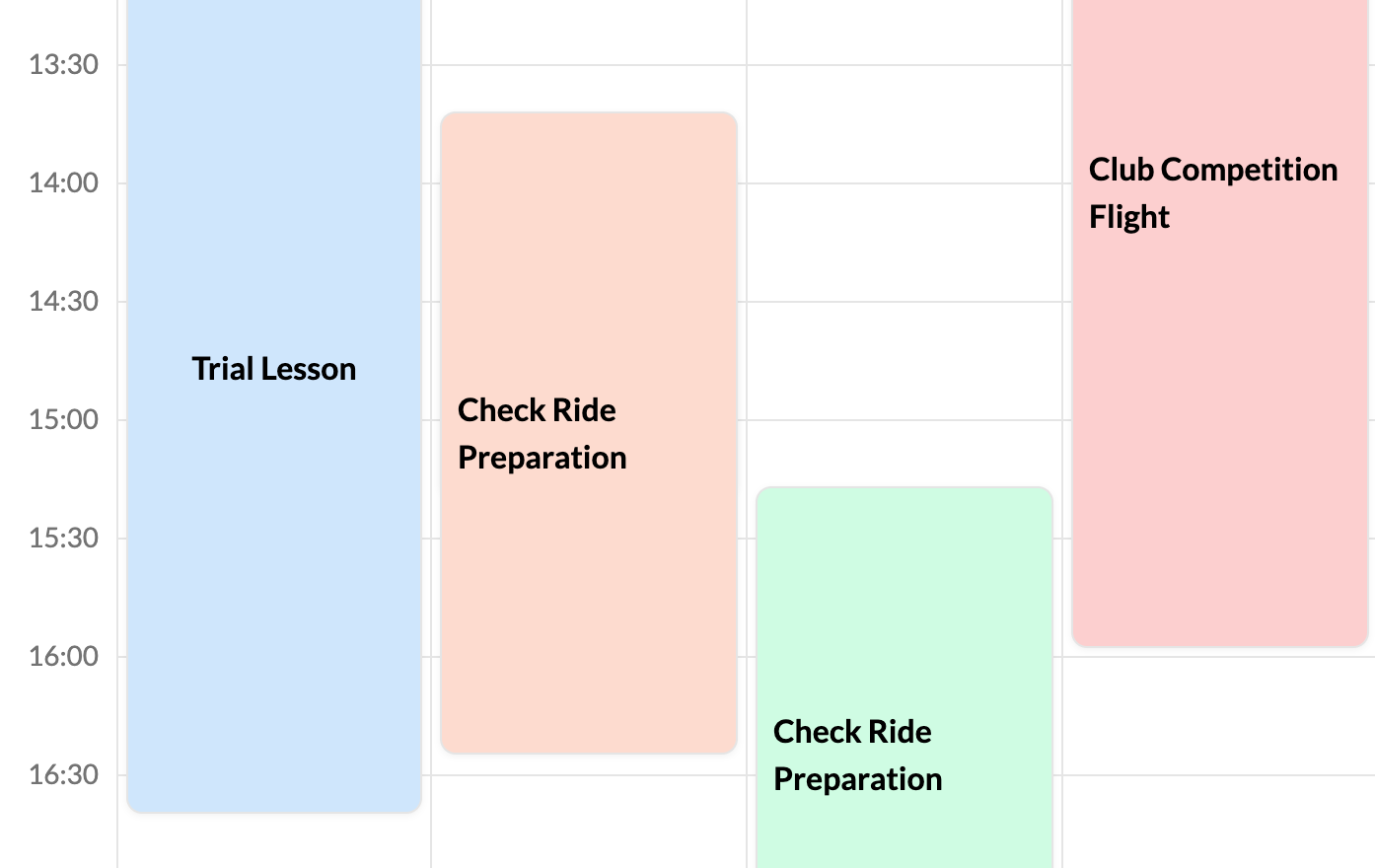Open the salmon Check Ride Preparation event
This screenshot has height=868, width=1375.
click(589, 434)
